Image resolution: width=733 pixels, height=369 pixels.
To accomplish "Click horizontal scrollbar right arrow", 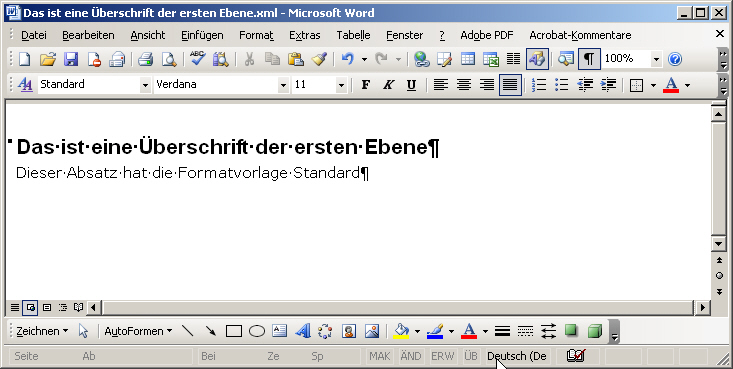I will tap(703, 307).
